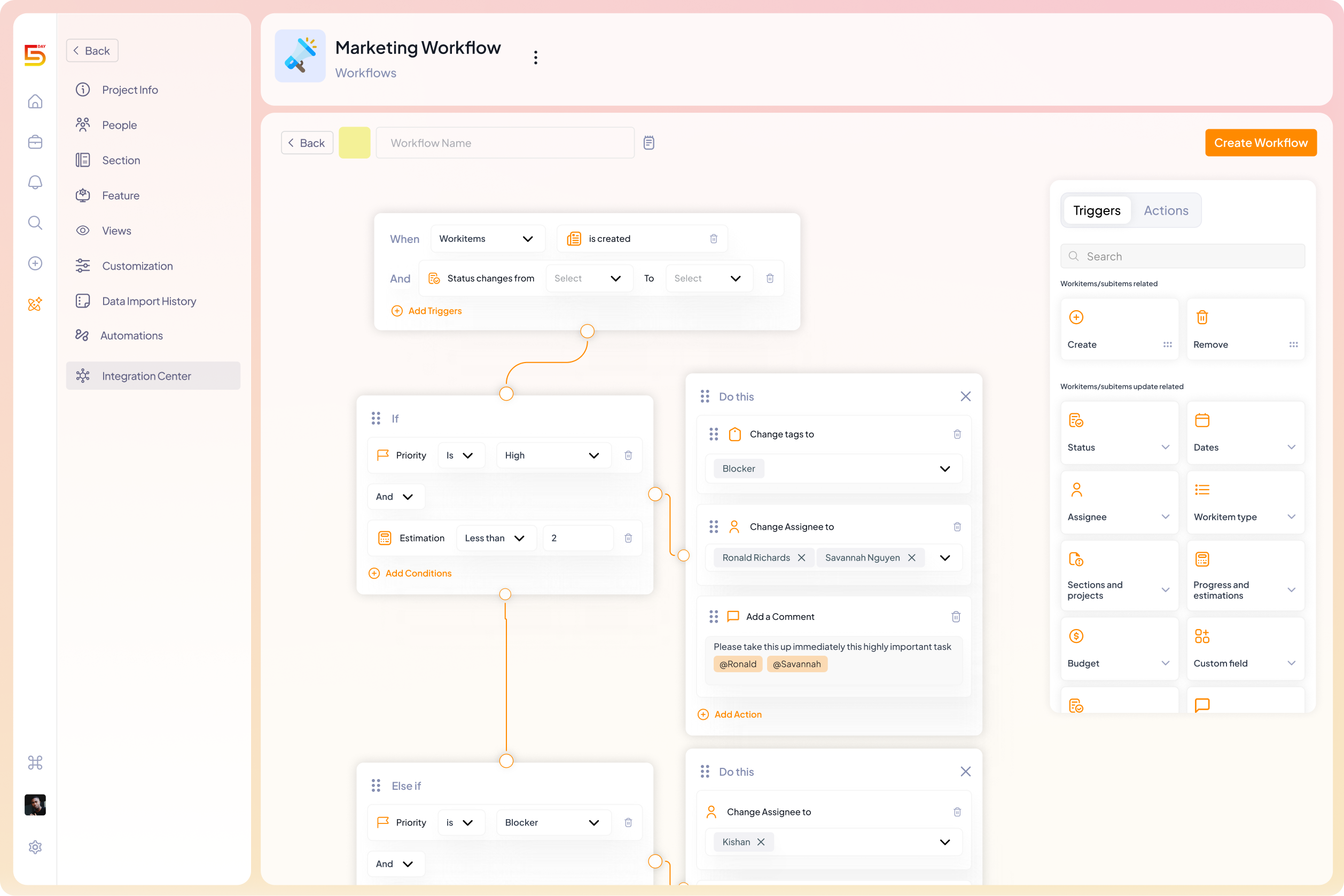Open the briefcase icon in left rail
Screen dimensions: 1344x896
pos(35,142)
